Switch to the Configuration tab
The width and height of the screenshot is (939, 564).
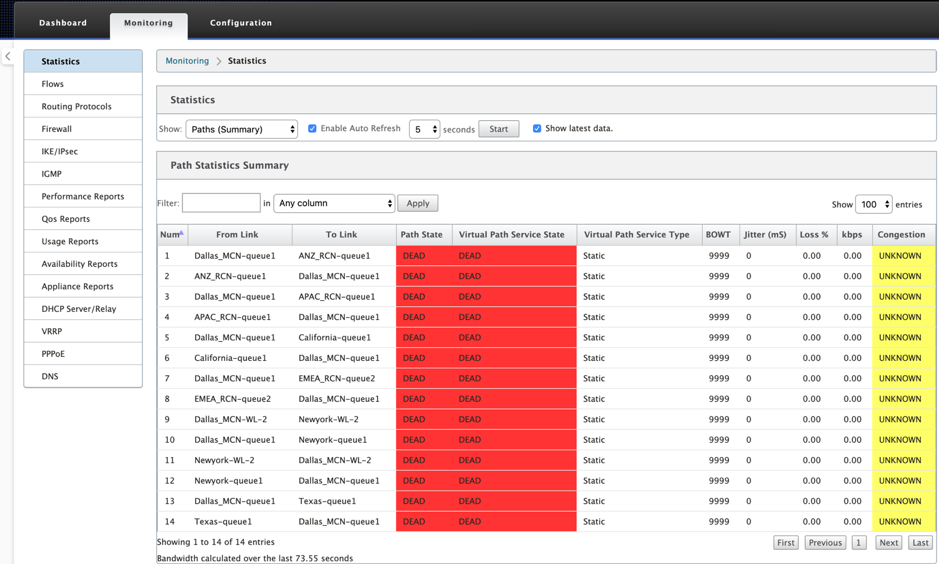point(241,23)
